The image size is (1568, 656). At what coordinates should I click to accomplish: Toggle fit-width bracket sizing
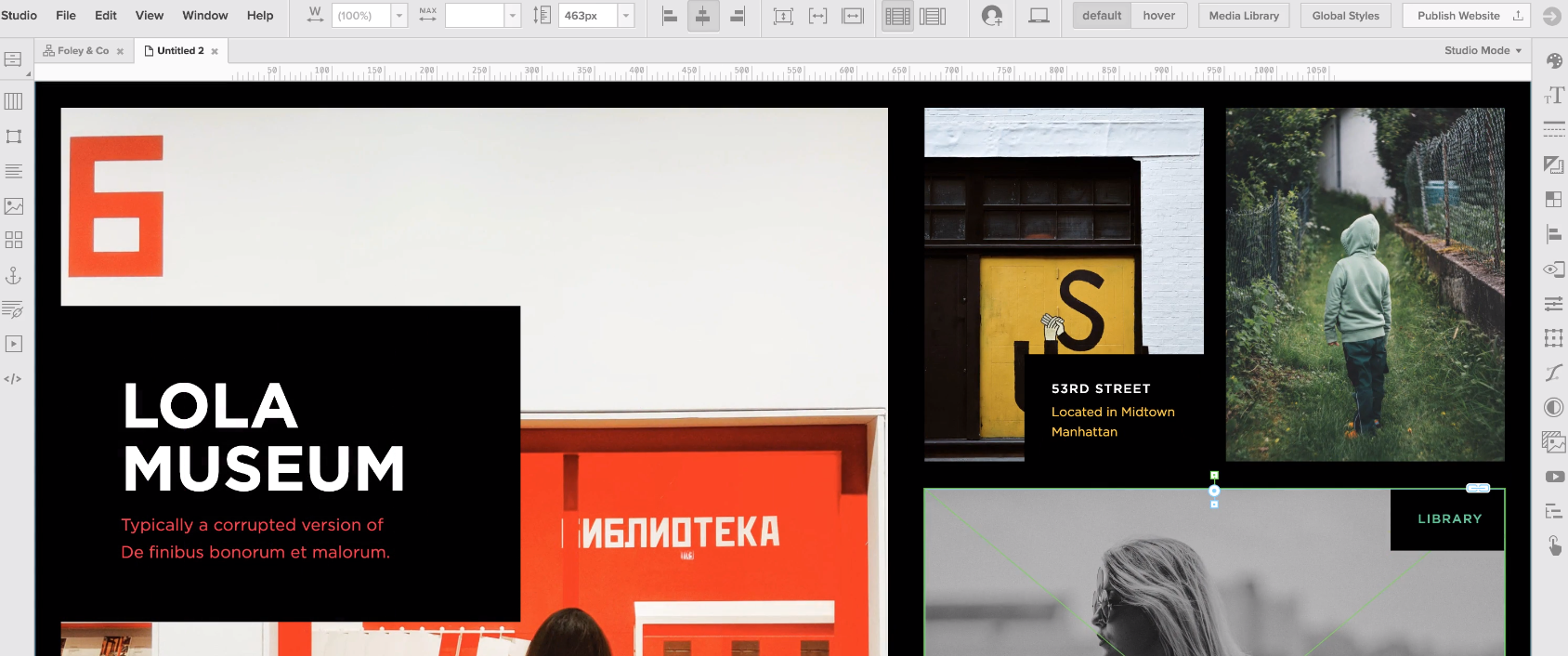pyautogui.click(x=817, y=16)
